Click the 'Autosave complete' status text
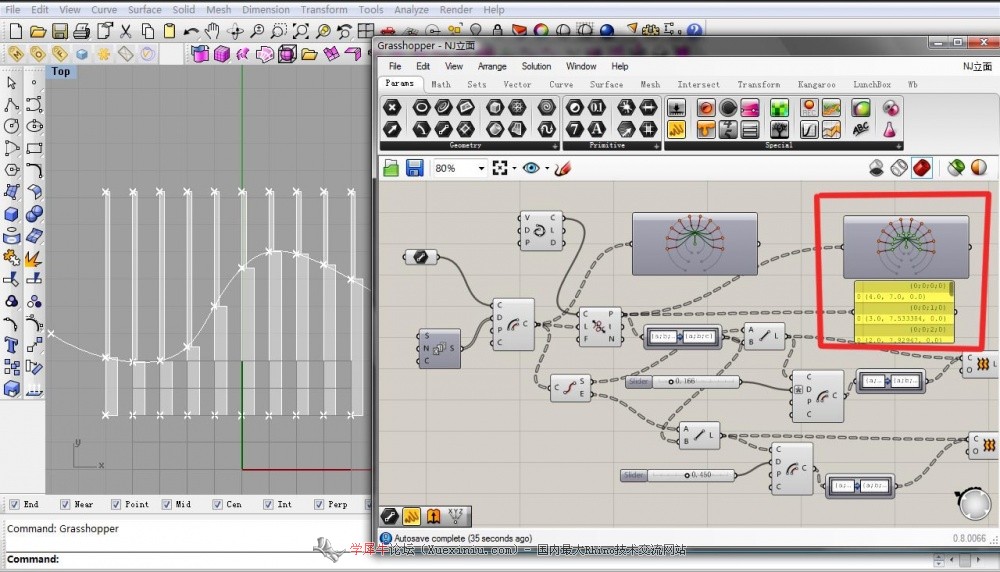Image resolution: width=1000 pixels, height=572 pixels. pos(463,538)
